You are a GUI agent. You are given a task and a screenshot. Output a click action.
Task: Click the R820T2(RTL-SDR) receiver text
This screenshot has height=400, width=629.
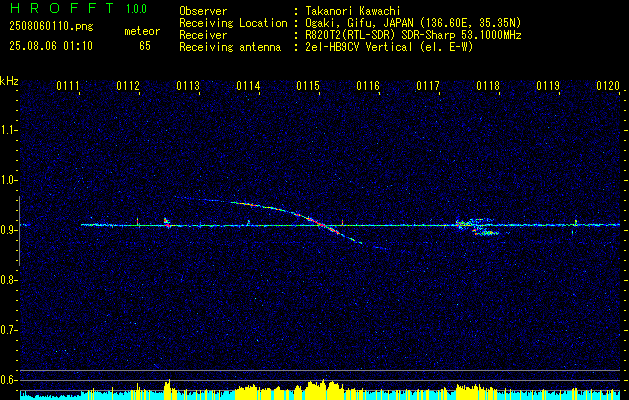coord(413,35)
